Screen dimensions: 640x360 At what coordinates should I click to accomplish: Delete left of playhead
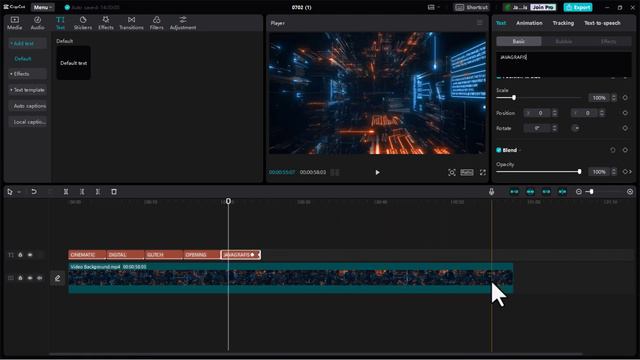82,191
